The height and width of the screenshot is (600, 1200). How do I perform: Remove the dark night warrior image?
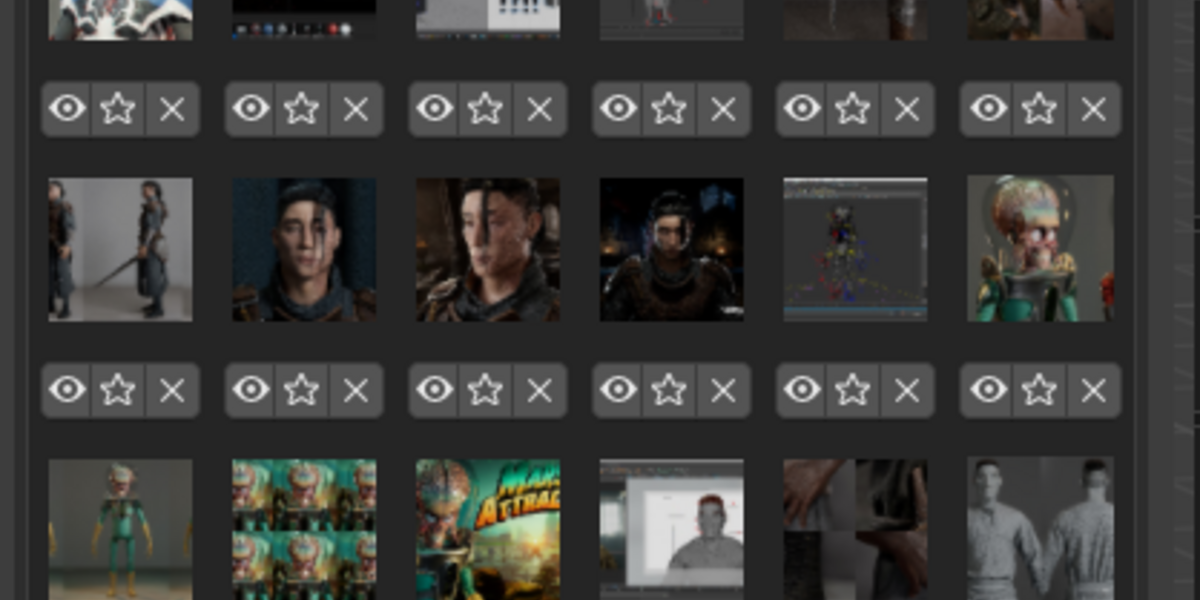coord(724,109)
